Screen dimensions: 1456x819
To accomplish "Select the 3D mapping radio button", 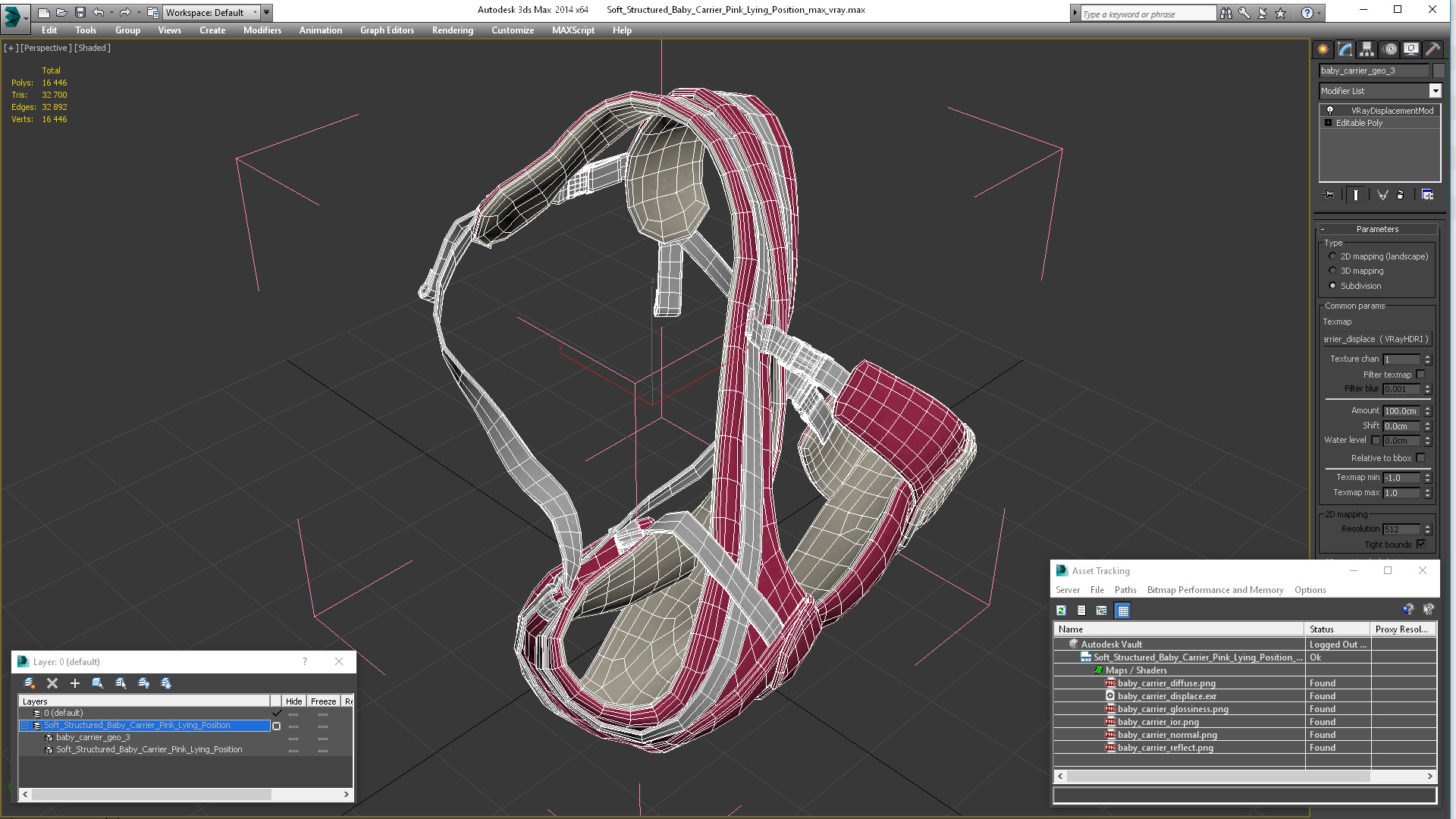I will (x=1332, y=271).
